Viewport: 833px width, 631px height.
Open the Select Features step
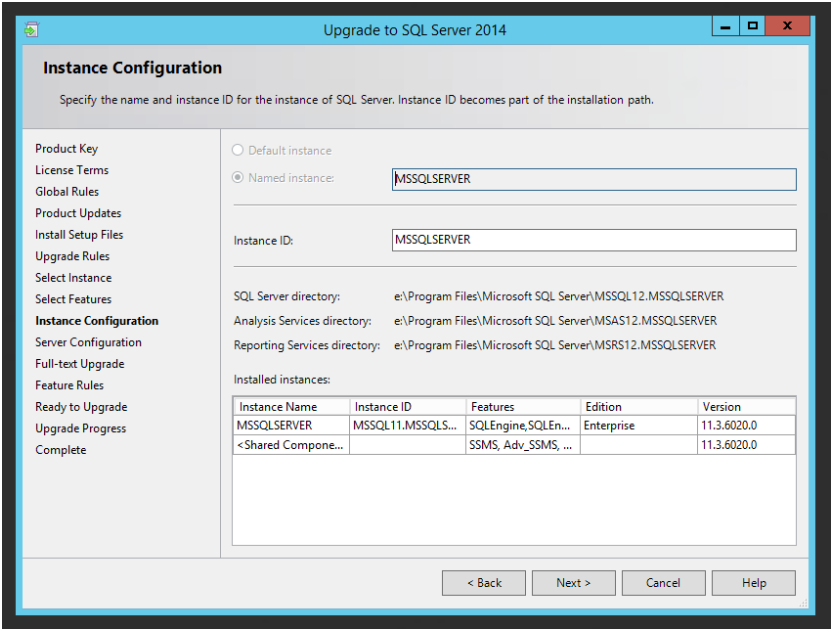coord(73,299)
